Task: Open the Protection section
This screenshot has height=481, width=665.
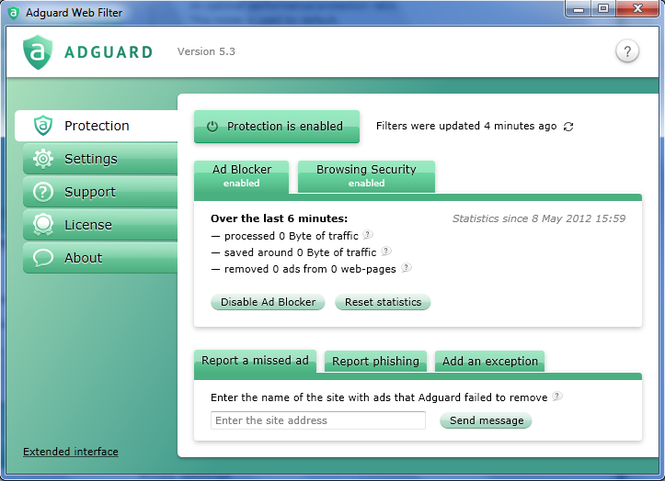Action: point(96,126)
